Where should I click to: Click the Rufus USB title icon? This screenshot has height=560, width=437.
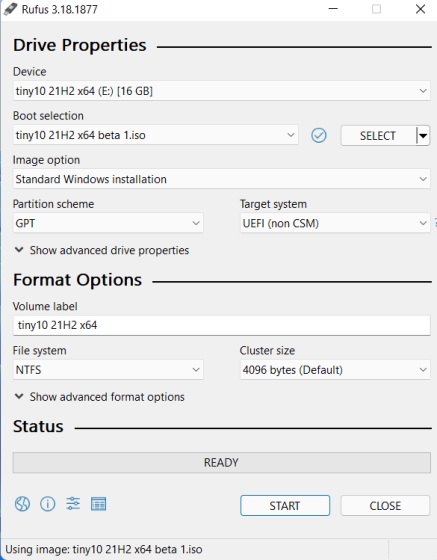(x=10, y=9)
